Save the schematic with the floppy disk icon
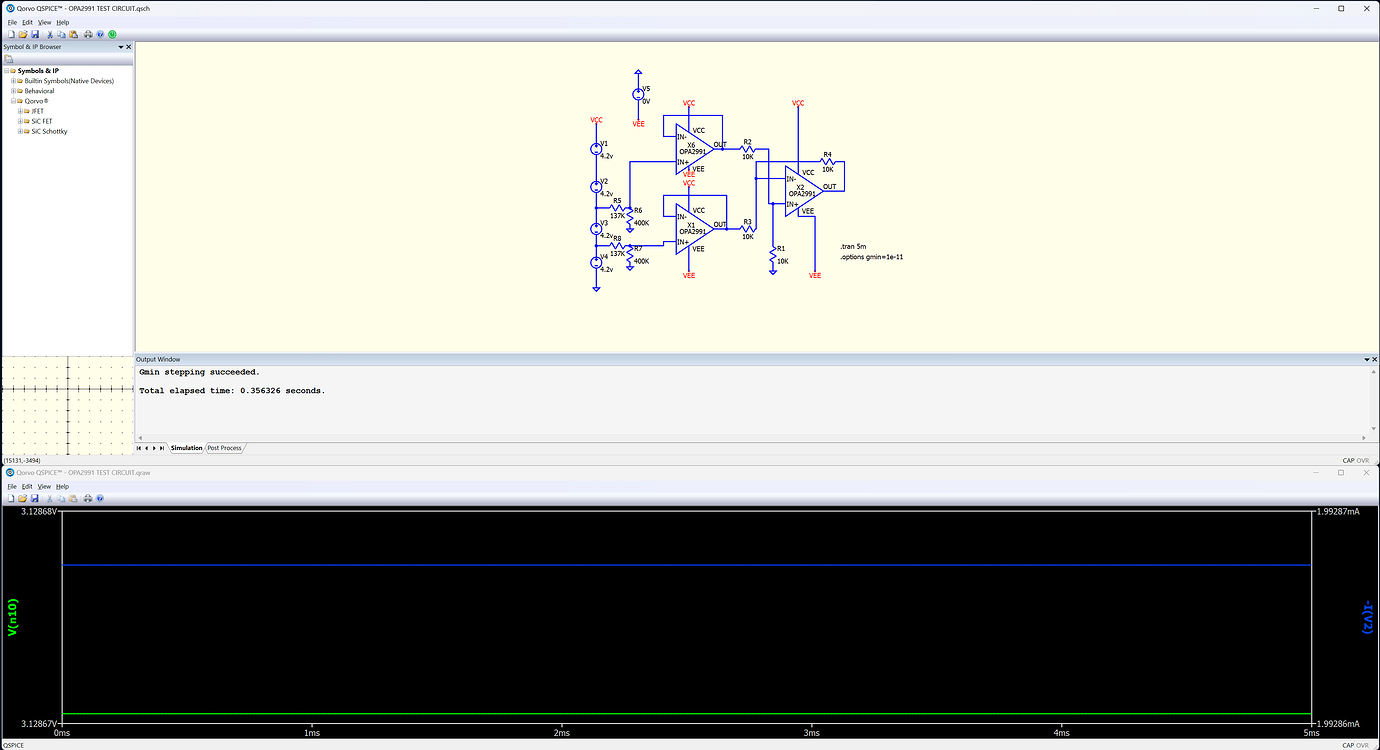This screenshot has width=1380, height=750. 36,33
